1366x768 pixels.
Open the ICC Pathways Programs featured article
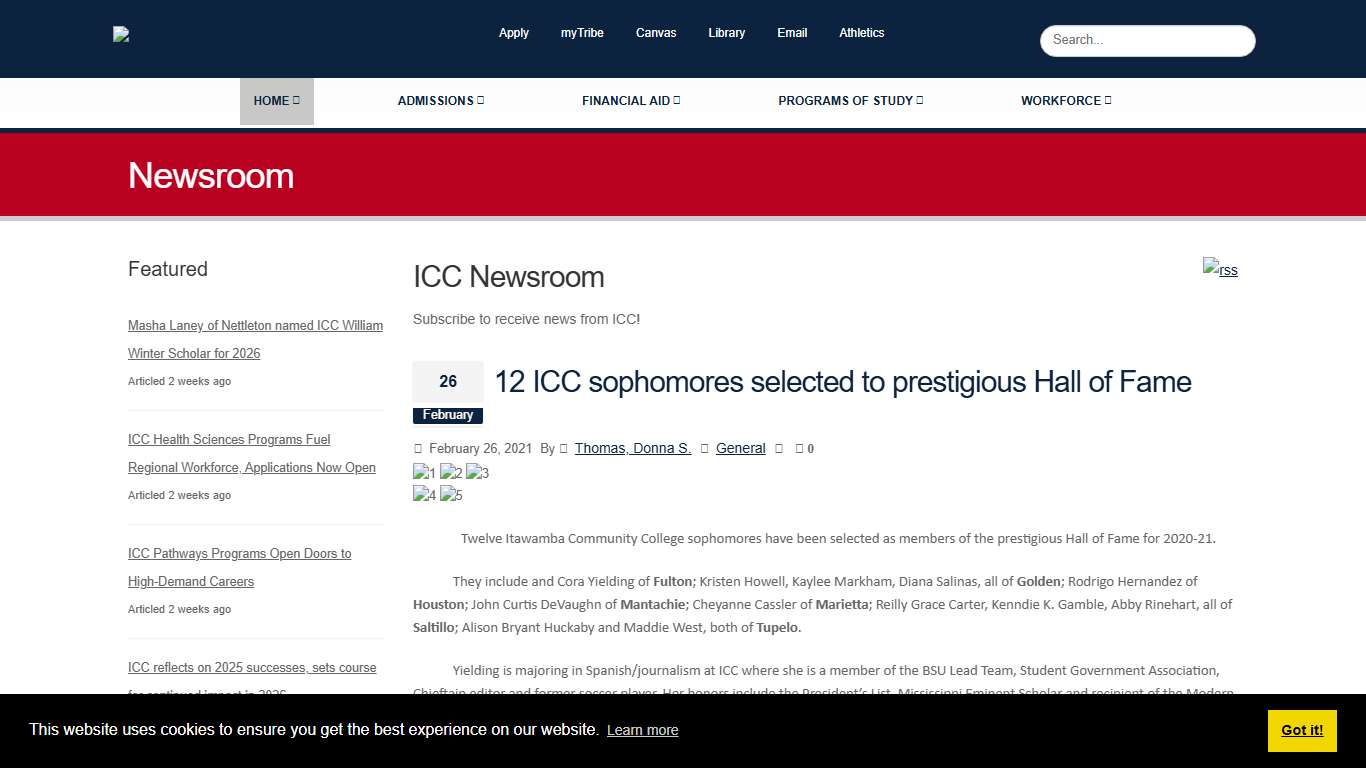[239, 567]
